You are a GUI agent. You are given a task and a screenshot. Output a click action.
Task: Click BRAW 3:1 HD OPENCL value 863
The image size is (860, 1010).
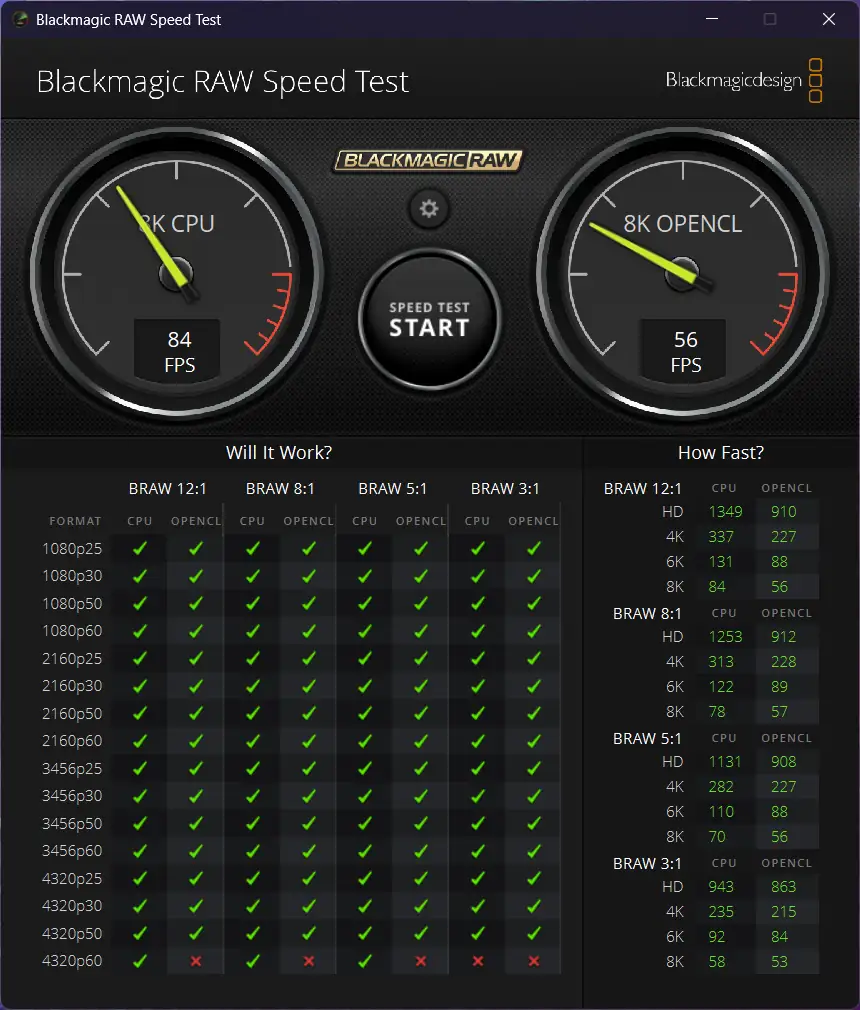click(x=783, y=887)
